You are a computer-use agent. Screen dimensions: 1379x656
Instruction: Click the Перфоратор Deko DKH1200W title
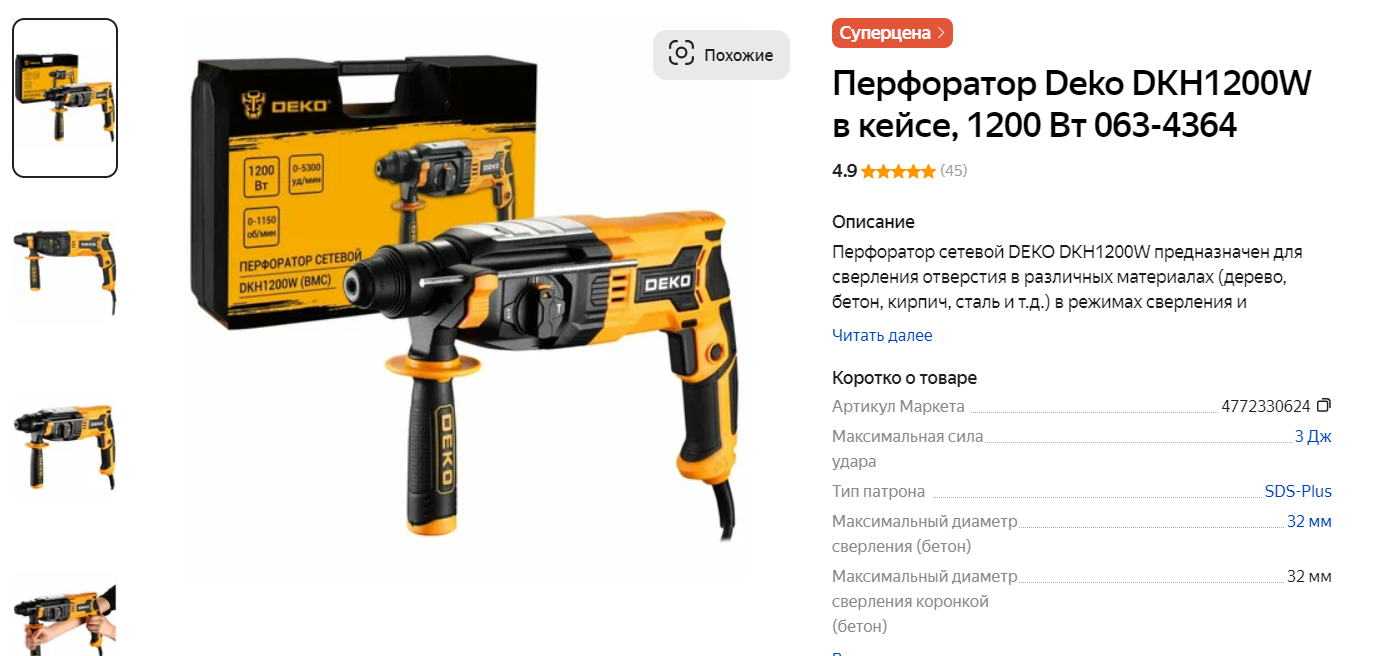[x=1071, y=105]
